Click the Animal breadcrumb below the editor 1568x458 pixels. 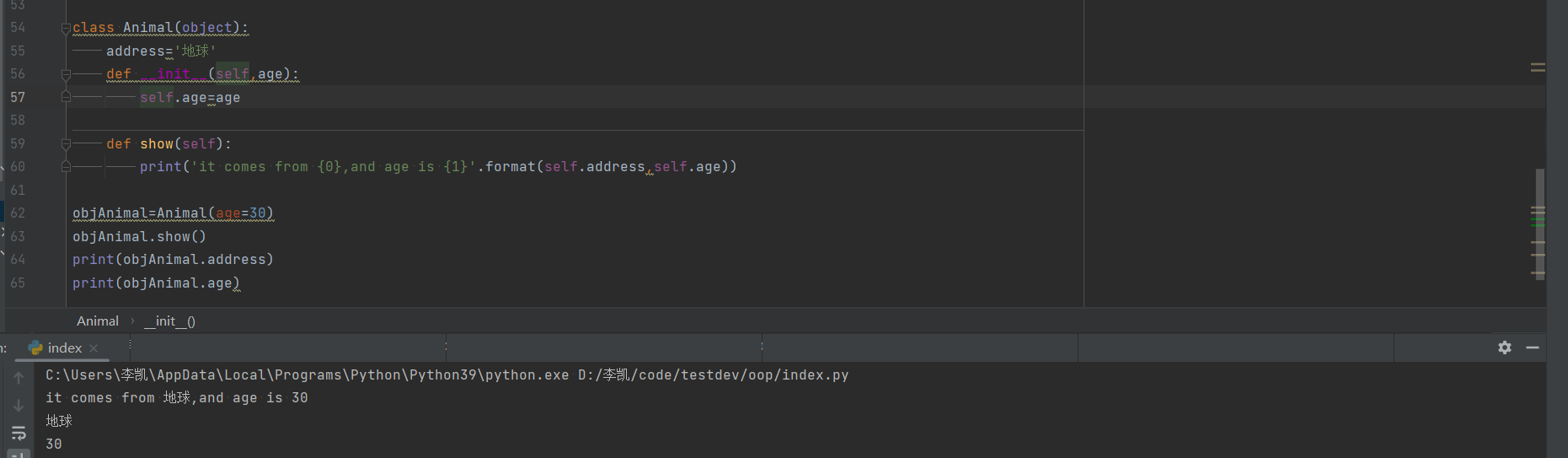[x=98, y=321]
